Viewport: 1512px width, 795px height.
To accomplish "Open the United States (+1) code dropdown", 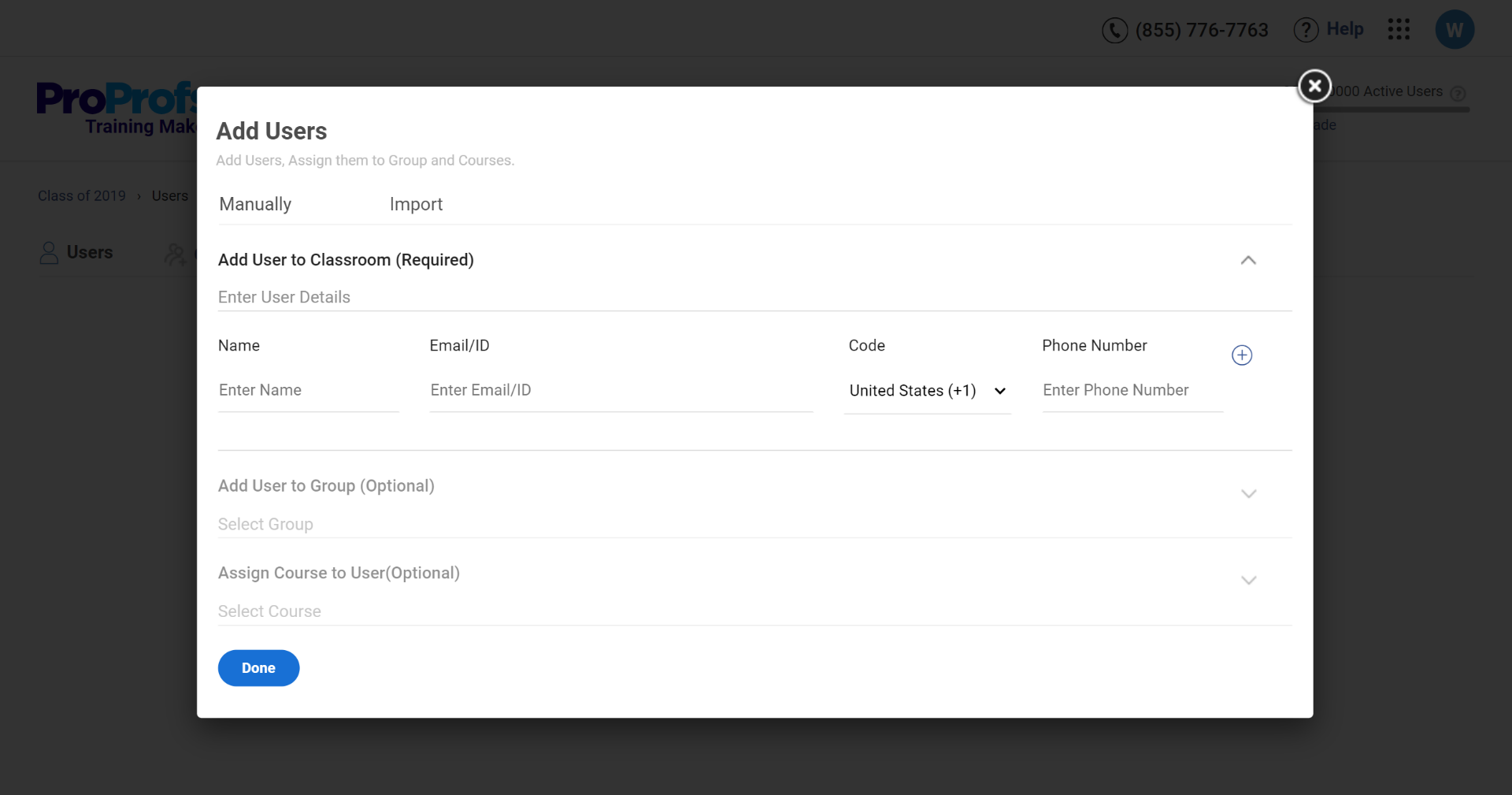I will tap(927, 391).
